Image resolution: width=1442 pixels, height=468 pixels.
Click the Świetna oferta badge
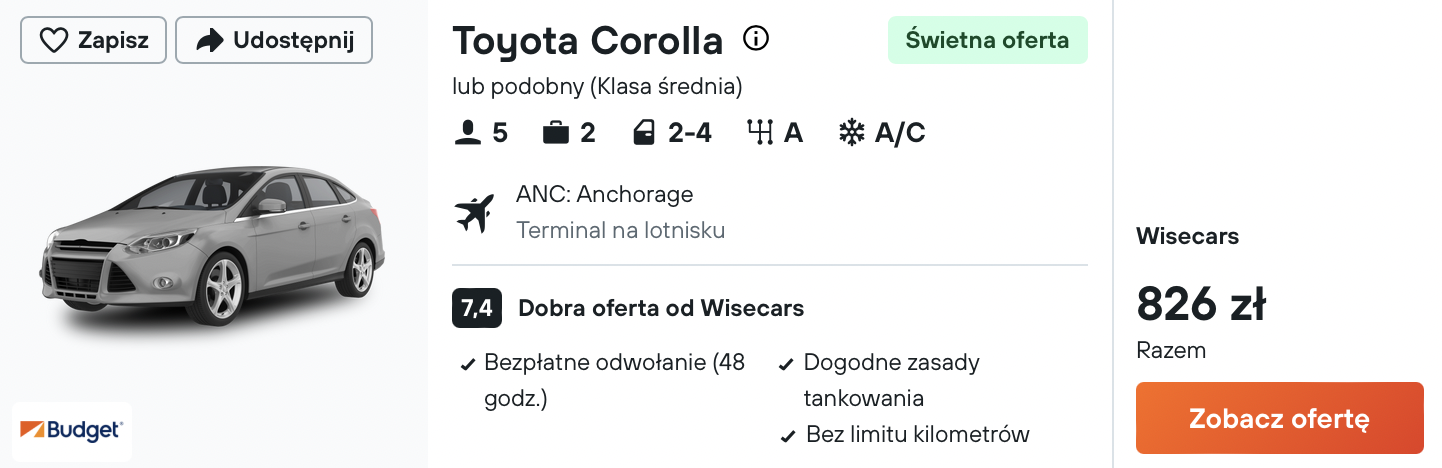[987, 41]
